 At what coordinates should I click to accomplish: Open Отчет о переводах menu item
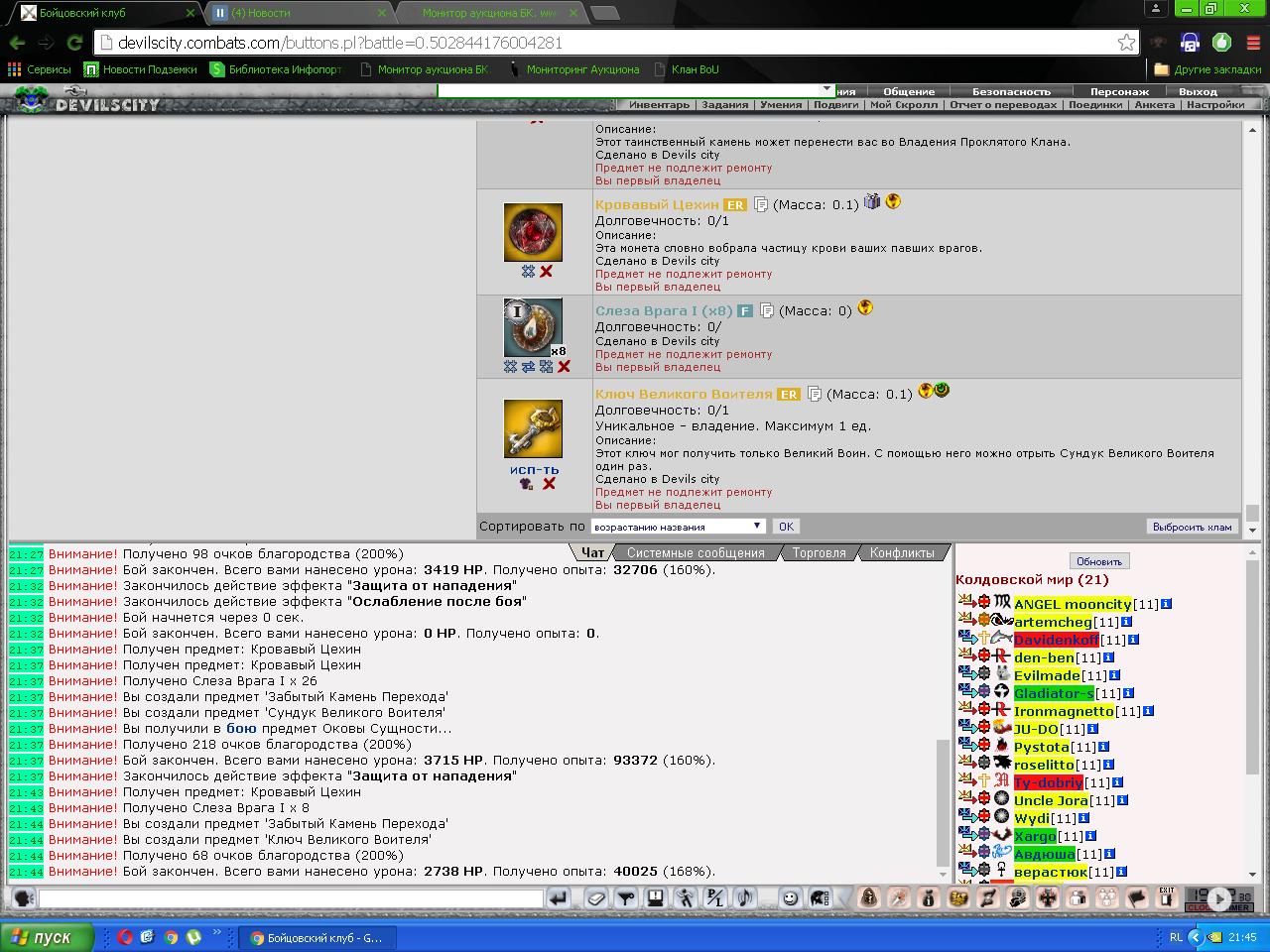point(1003,104)
